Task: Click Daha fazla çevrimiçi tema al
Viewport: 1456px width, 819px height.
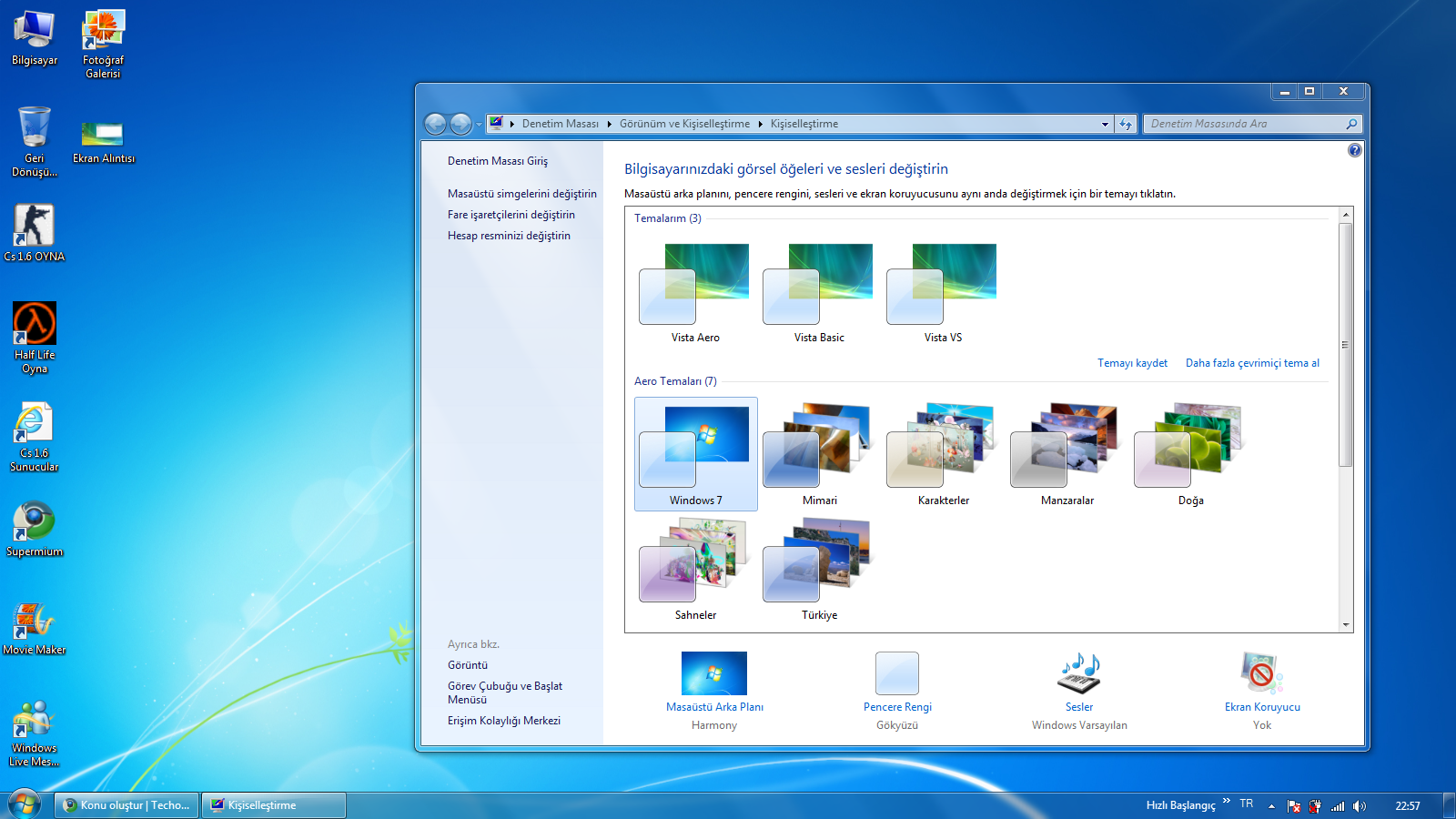Action: pyautogui.click(x=1252, y=363)
